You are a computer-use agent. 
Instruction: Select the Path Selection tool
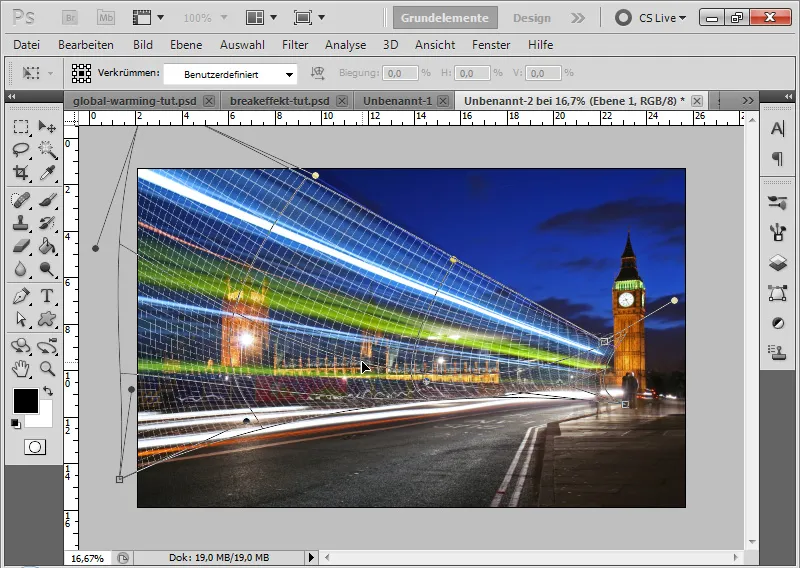coord(20,319)
